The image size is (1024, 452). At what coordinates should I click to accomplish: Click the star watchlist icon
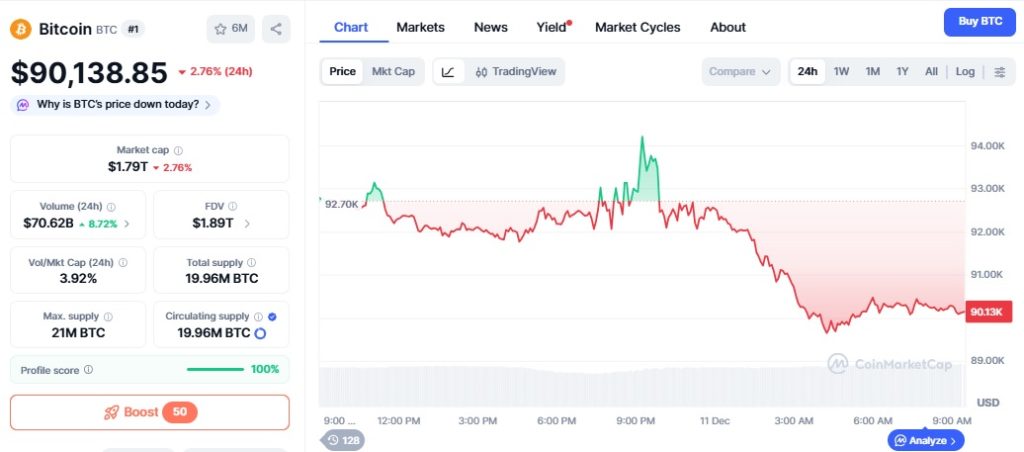(x=220, y=29)
